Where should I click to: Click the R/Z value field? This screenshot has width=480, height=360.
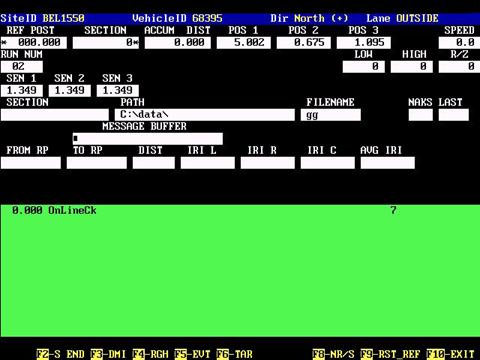click(x=459, y=67)
